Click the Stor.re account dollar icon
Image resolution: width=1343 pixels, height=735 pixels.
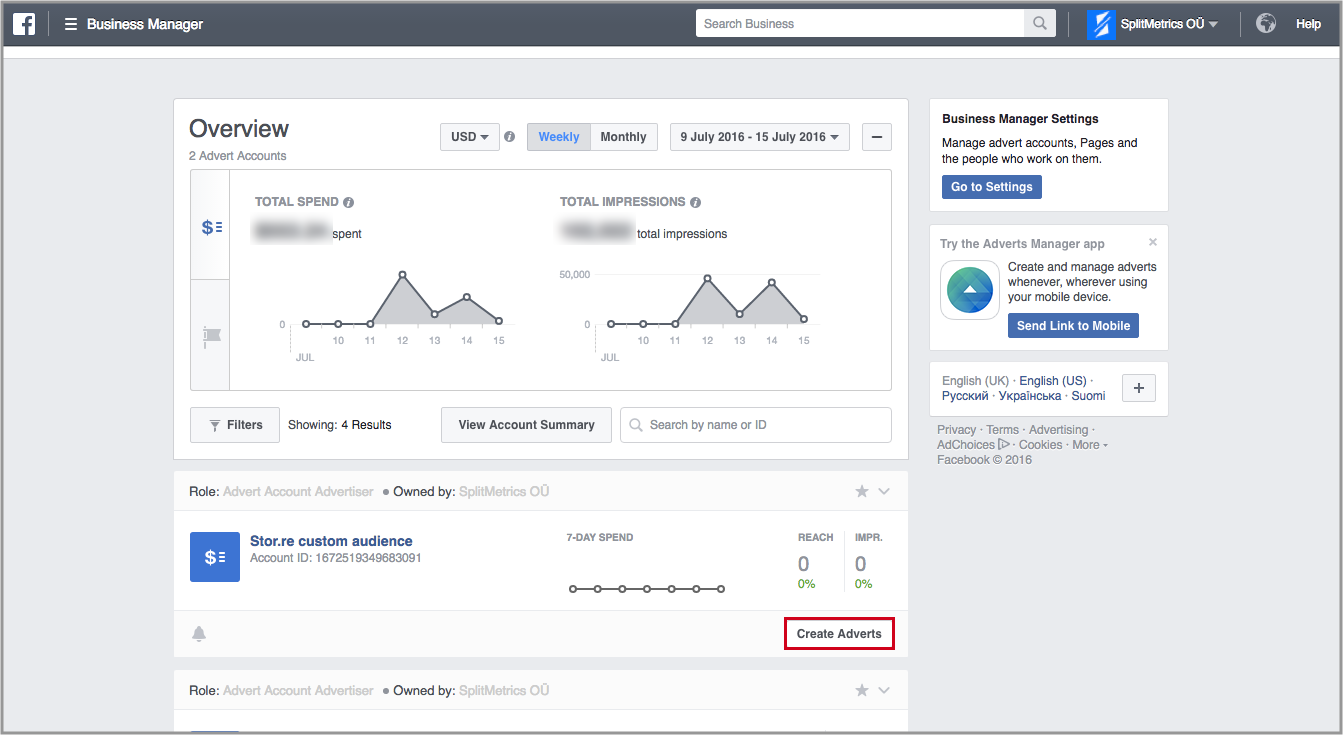click(215, 557)
